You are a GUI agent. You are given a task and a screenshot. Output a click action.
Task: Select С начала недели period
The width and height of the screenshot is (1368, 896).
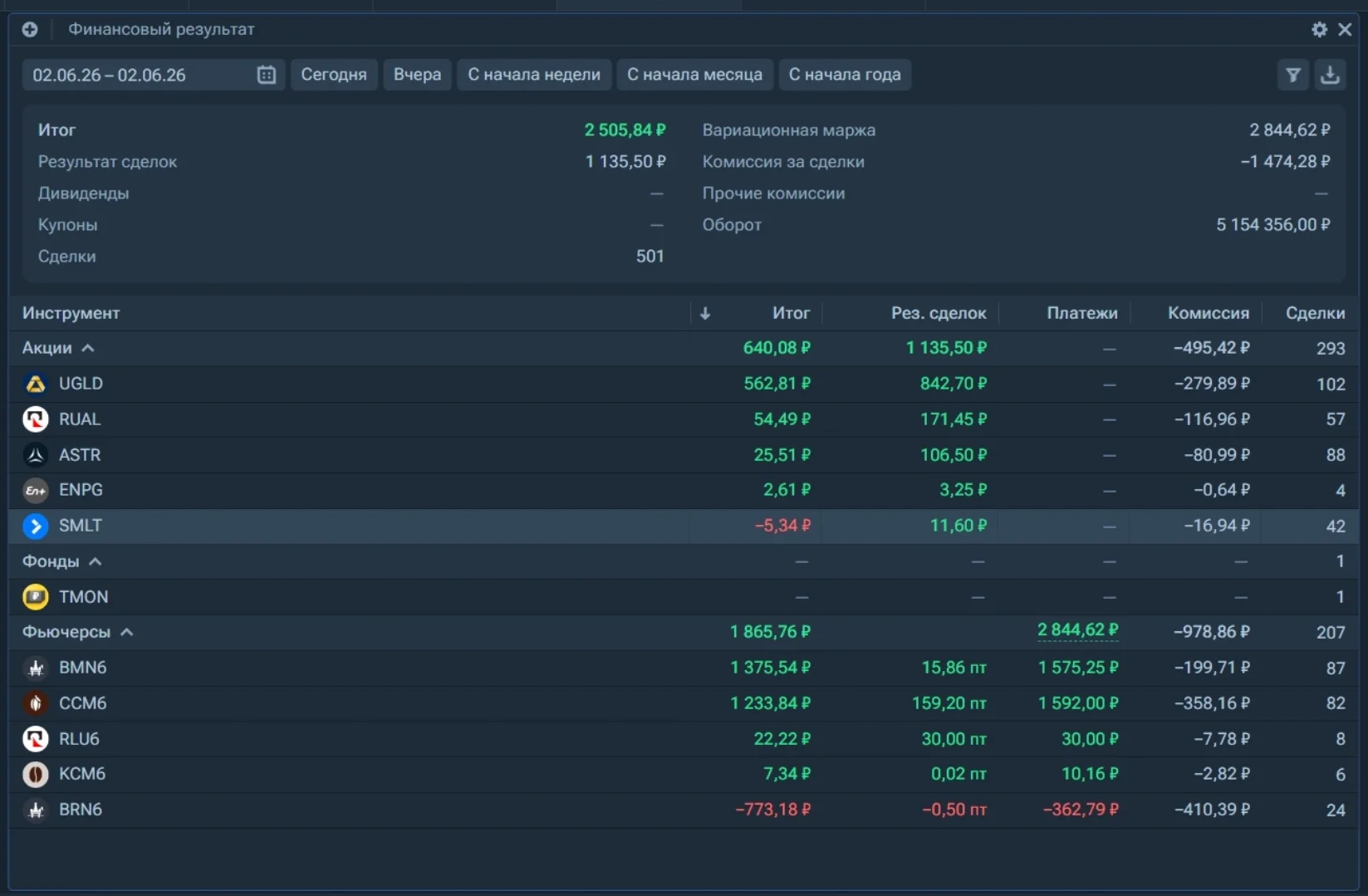click(x=534, y=75)
